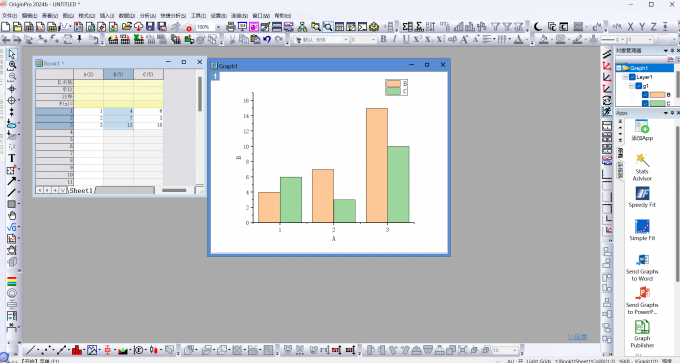Click the Send Graphs to Word app
The height and width of the screenshot is (363, 680).
tap(642, 268)
